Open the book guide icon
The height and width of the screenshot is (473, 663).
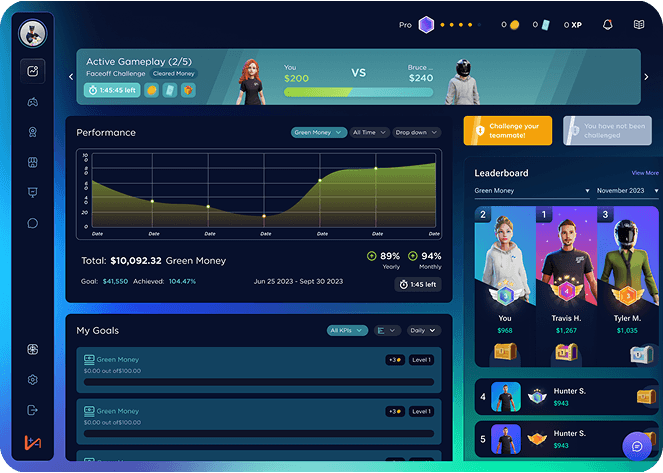click(x=639, y=25)
